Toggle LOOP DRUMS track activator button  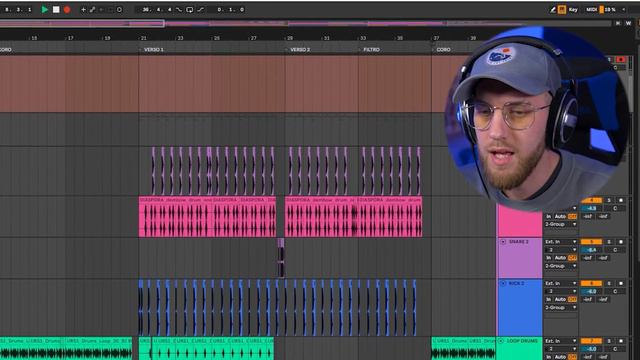591,341
